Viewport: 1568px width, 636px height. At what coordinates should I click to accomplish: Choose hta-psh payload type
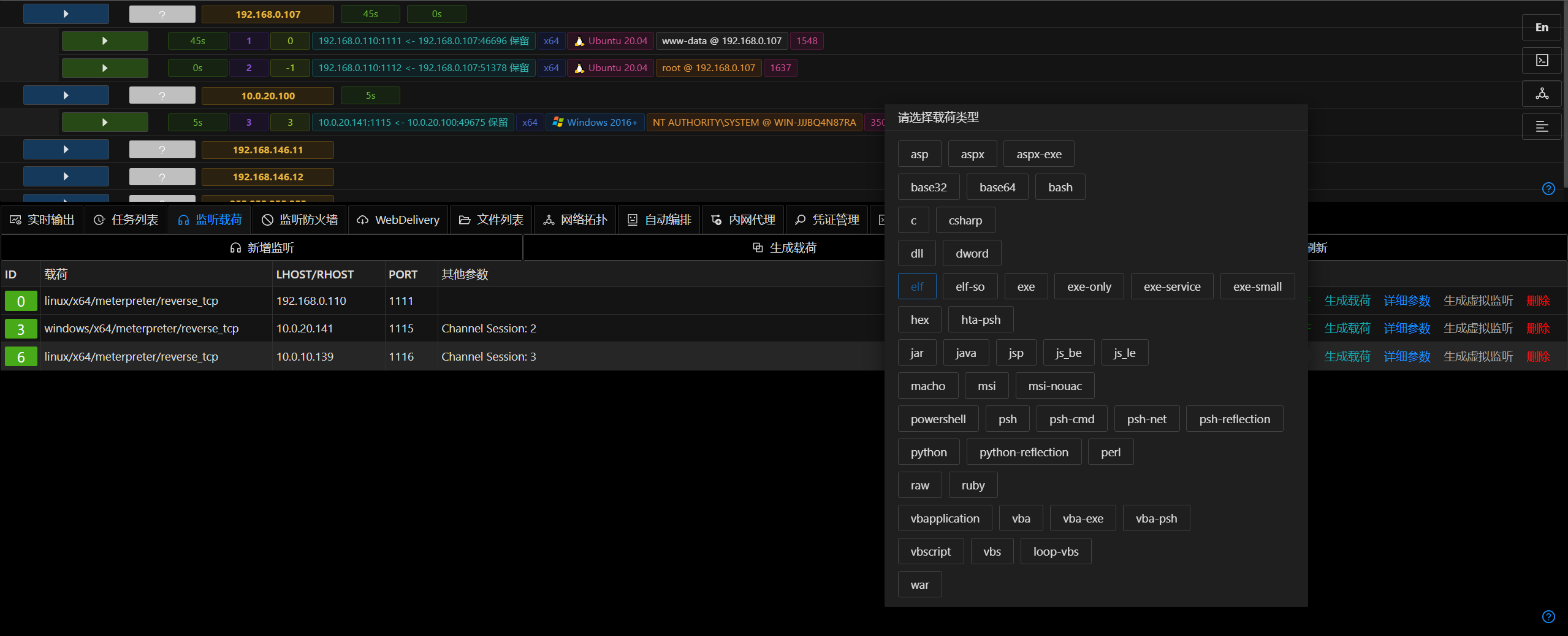click(981, 320)
